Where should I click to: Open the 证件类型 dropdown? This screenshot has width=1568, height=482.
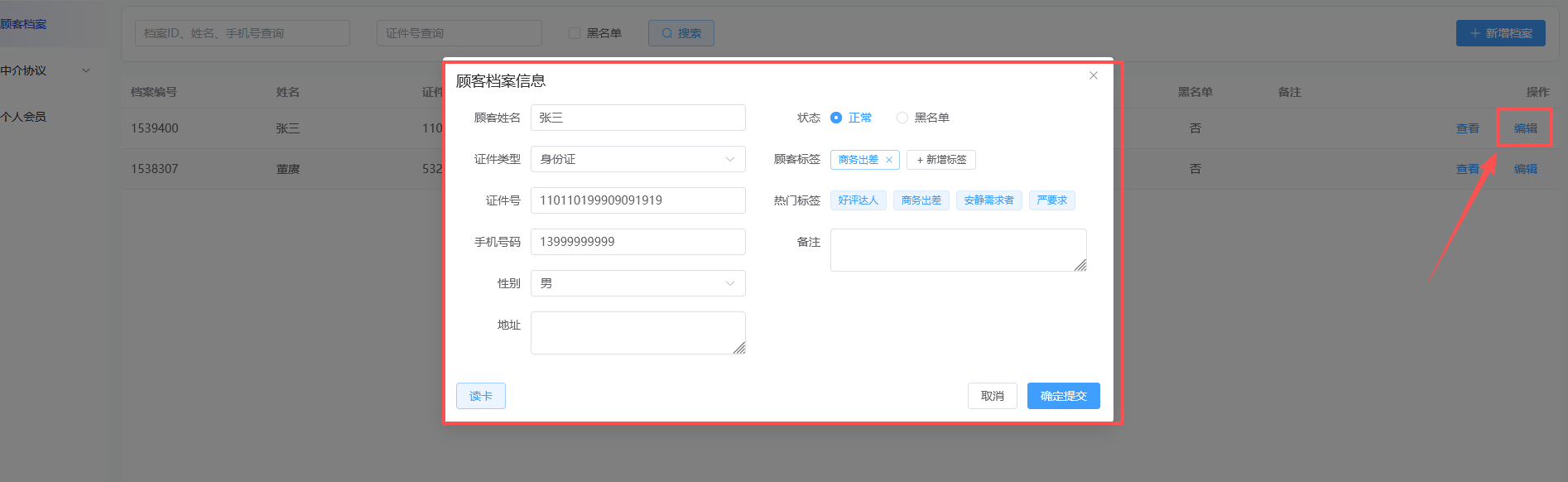tap(638, 159)
